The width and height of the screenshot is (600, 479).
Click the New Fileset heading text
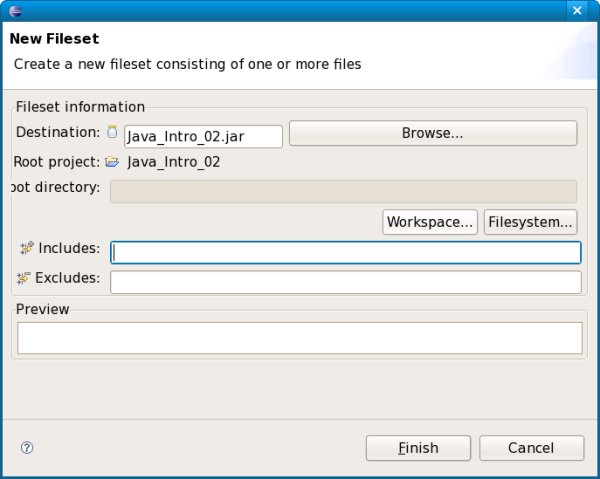point(54,39)
